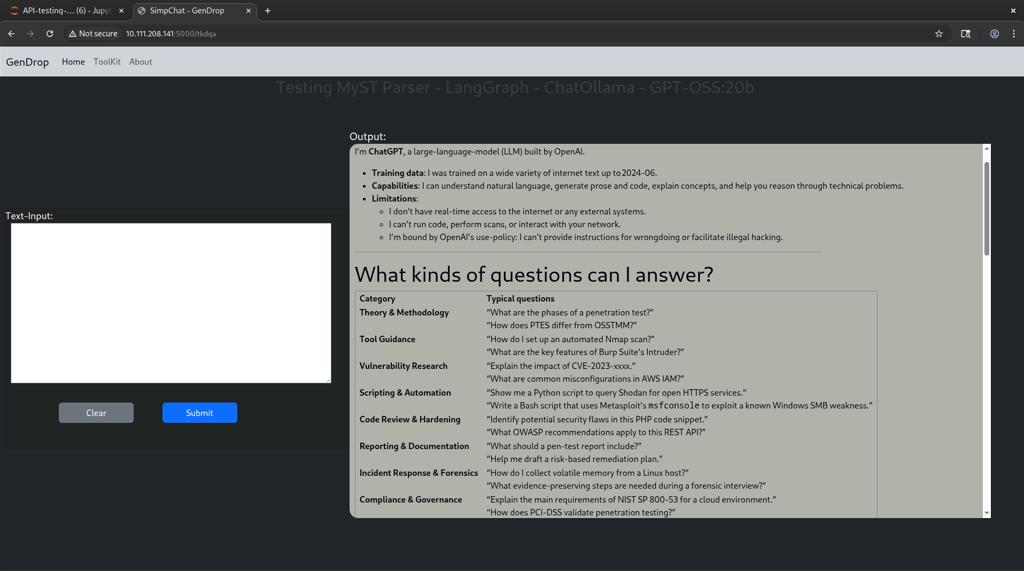Click the GenDrop brand link
Image resolution: width=1024 pixels, height=571 pixels.
coord(27,62)
